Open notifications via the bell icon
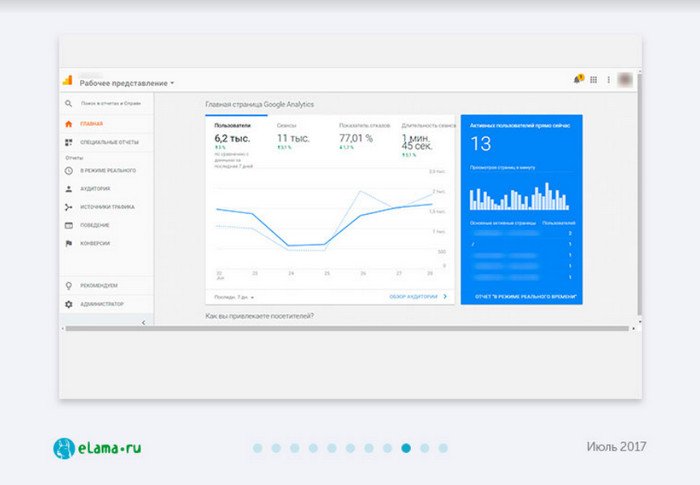This screenshot has height=485, width=700. [578, 79]
